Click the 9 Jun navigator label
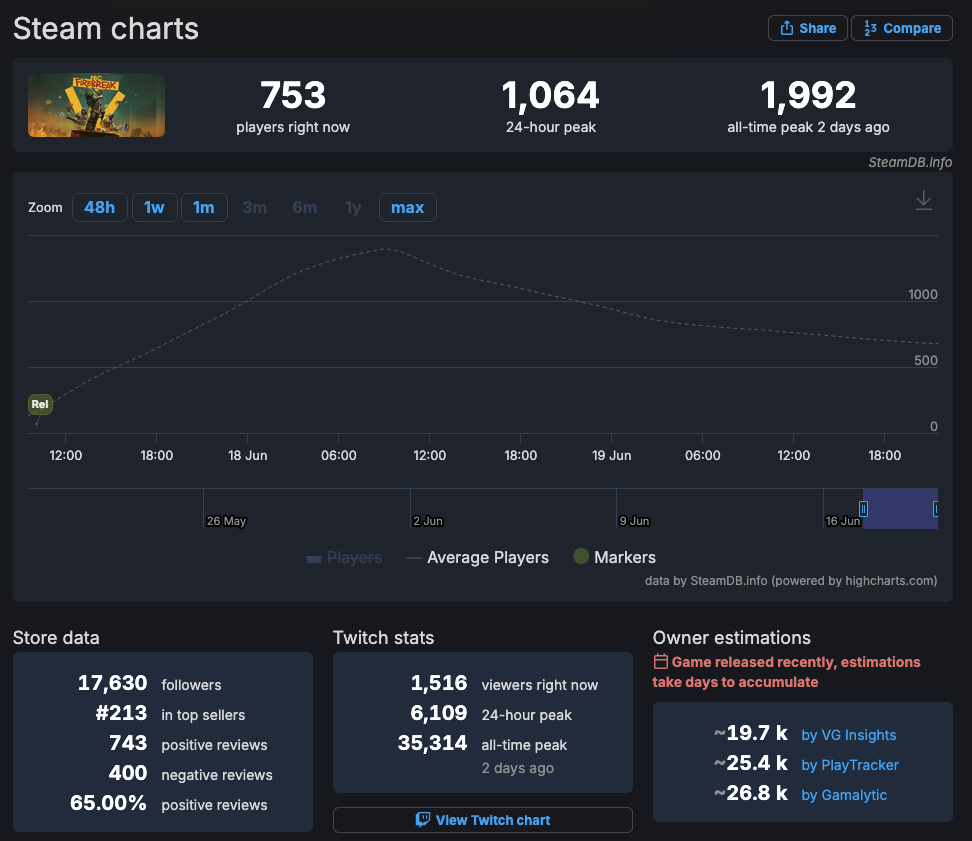 tap(635, 521)
